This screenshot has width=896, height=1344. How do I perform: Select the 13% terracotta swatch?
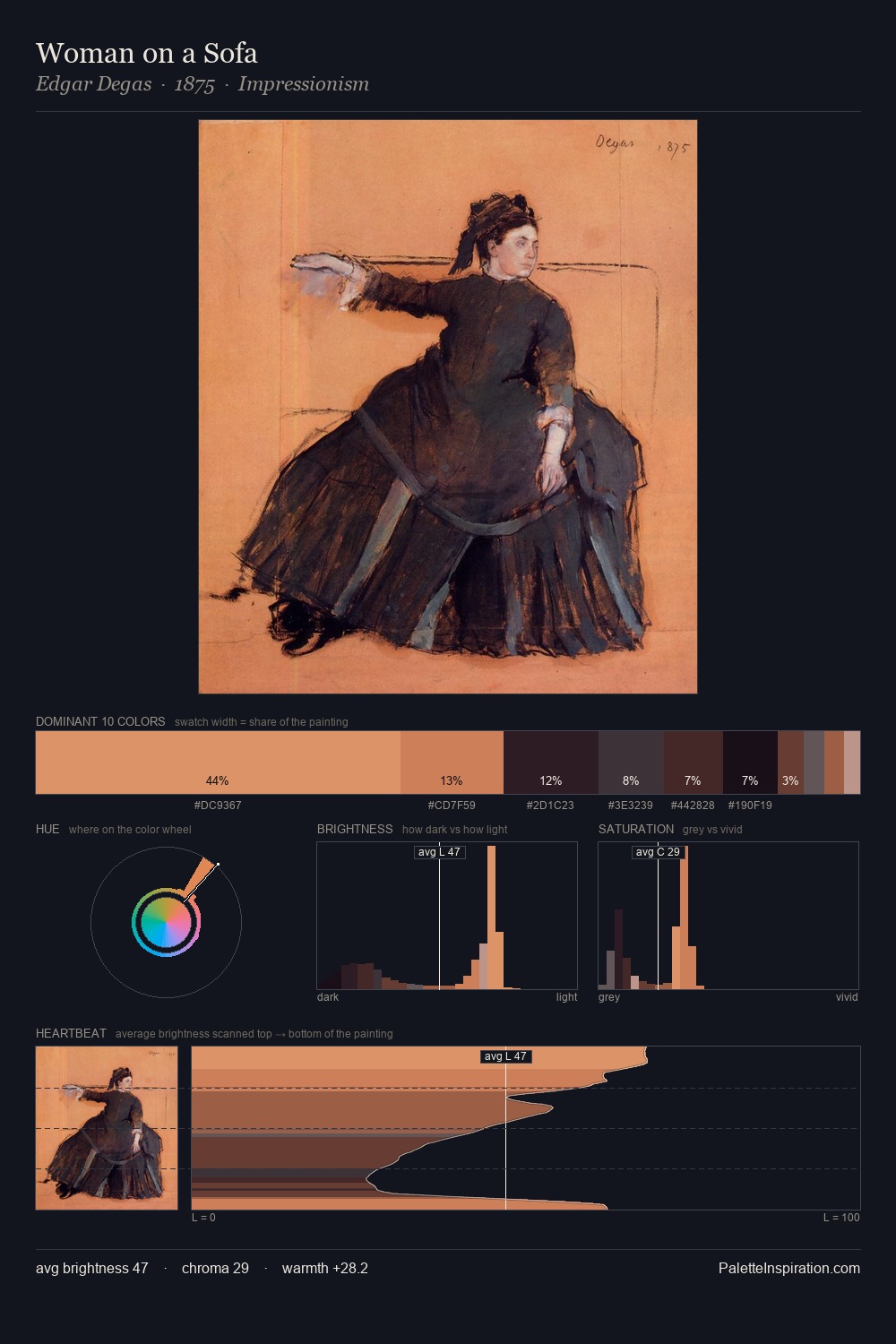click(452, 762)
